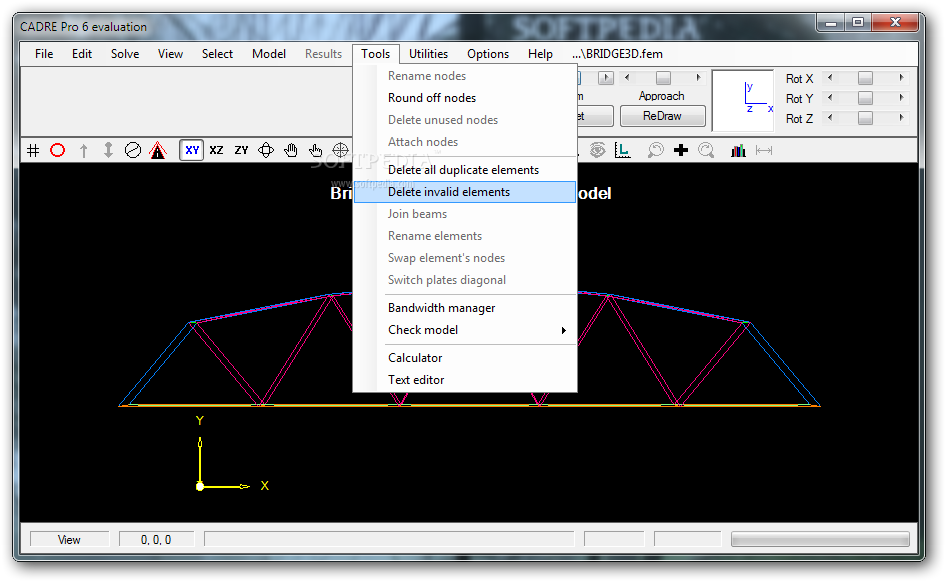The image size is (946, 582).
Task: Open the Options menu
Action: point(488,54)
